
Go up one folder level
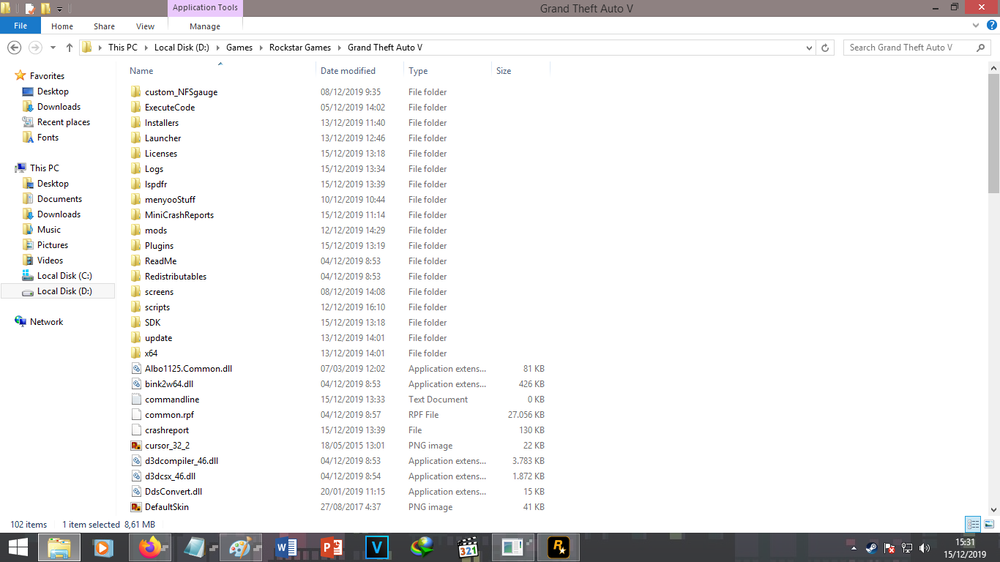(69, 48)
